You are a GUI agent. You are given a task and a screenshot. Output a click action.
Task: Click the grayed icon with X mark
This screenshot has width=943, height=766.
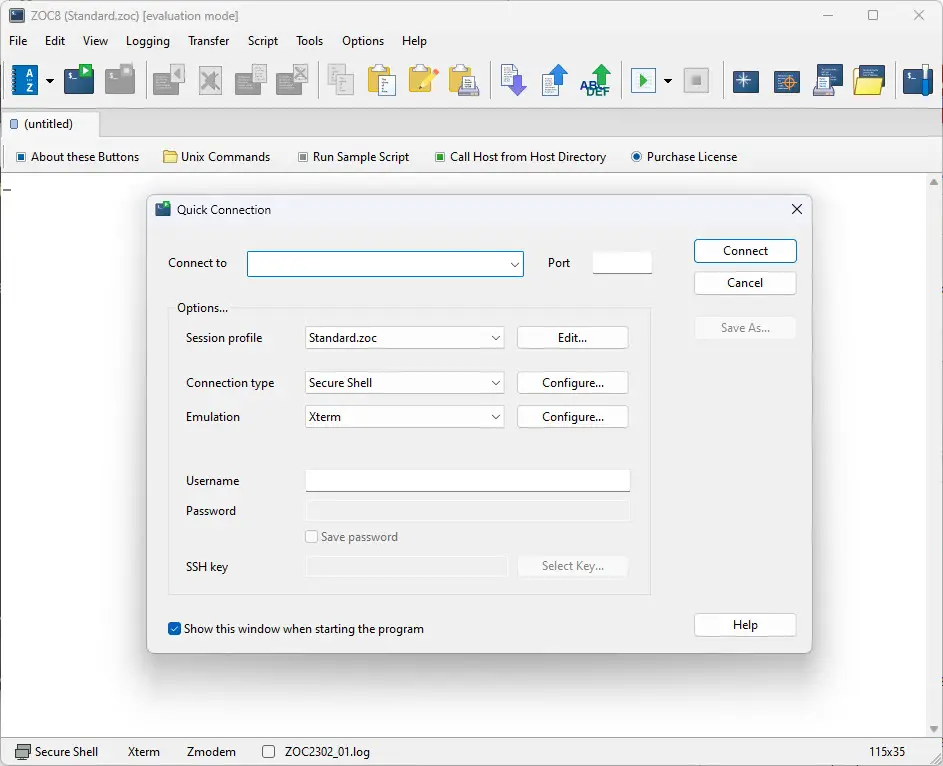[x=210, y=80]
